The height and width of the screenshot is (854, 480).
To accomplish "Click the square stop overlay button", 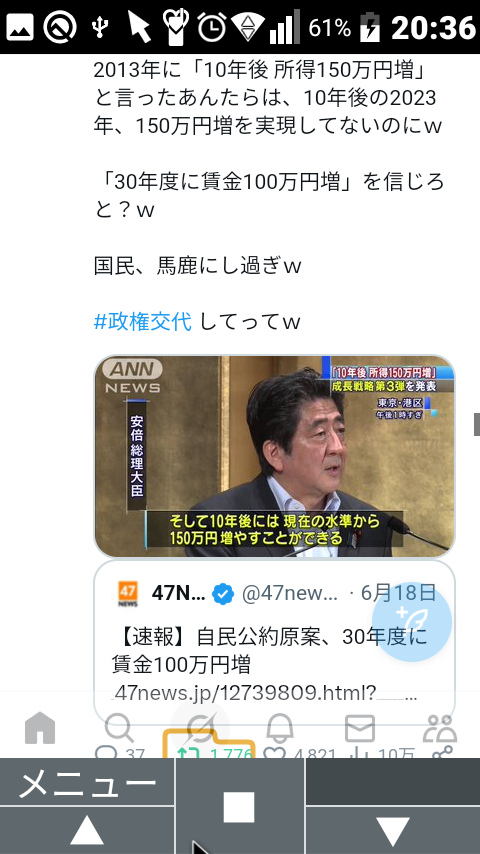I will [239, 806].
